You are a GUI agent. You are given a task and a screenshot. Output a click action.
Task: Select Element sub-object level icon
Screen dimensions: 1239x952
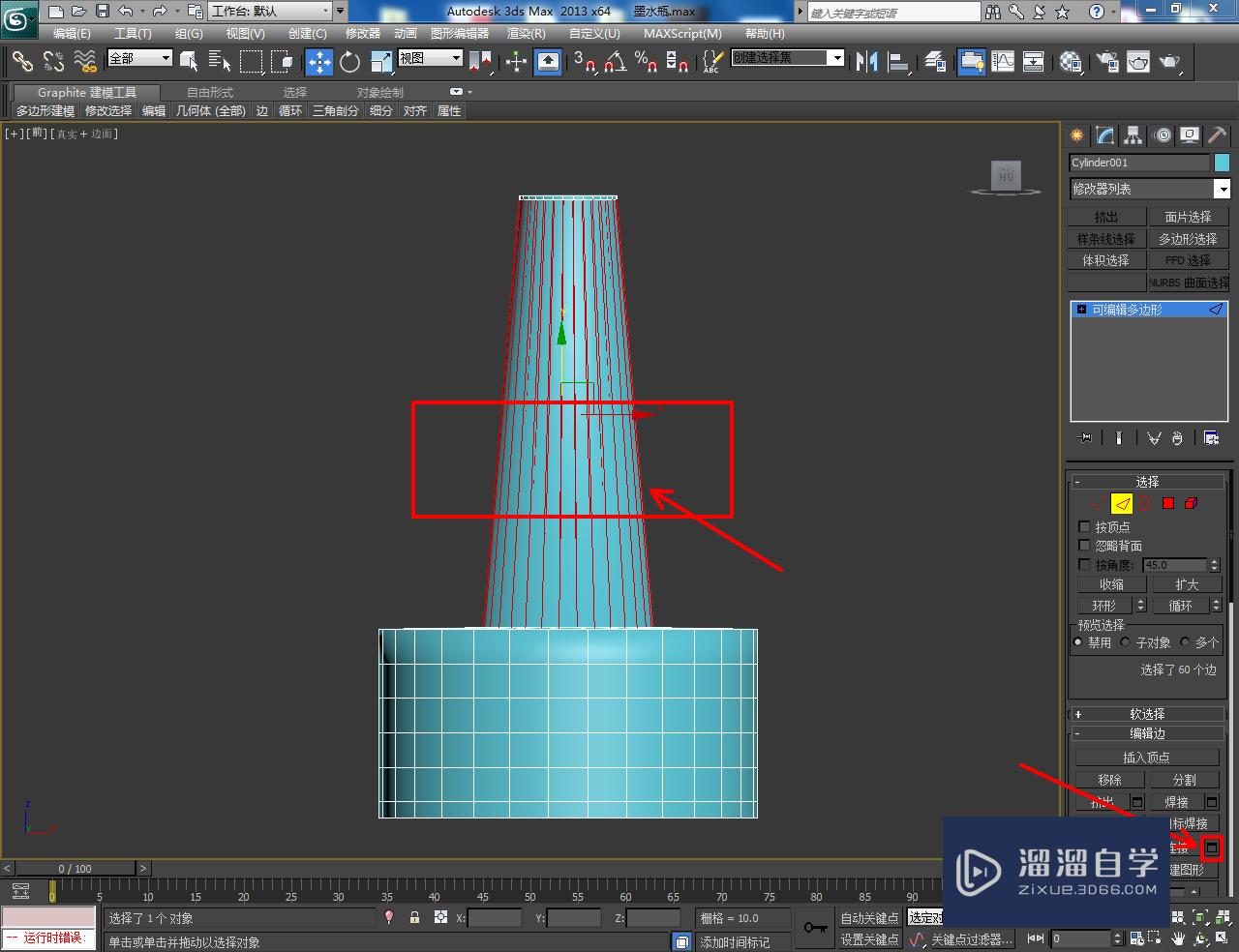pyautogui.click(x=1192, y=503)
